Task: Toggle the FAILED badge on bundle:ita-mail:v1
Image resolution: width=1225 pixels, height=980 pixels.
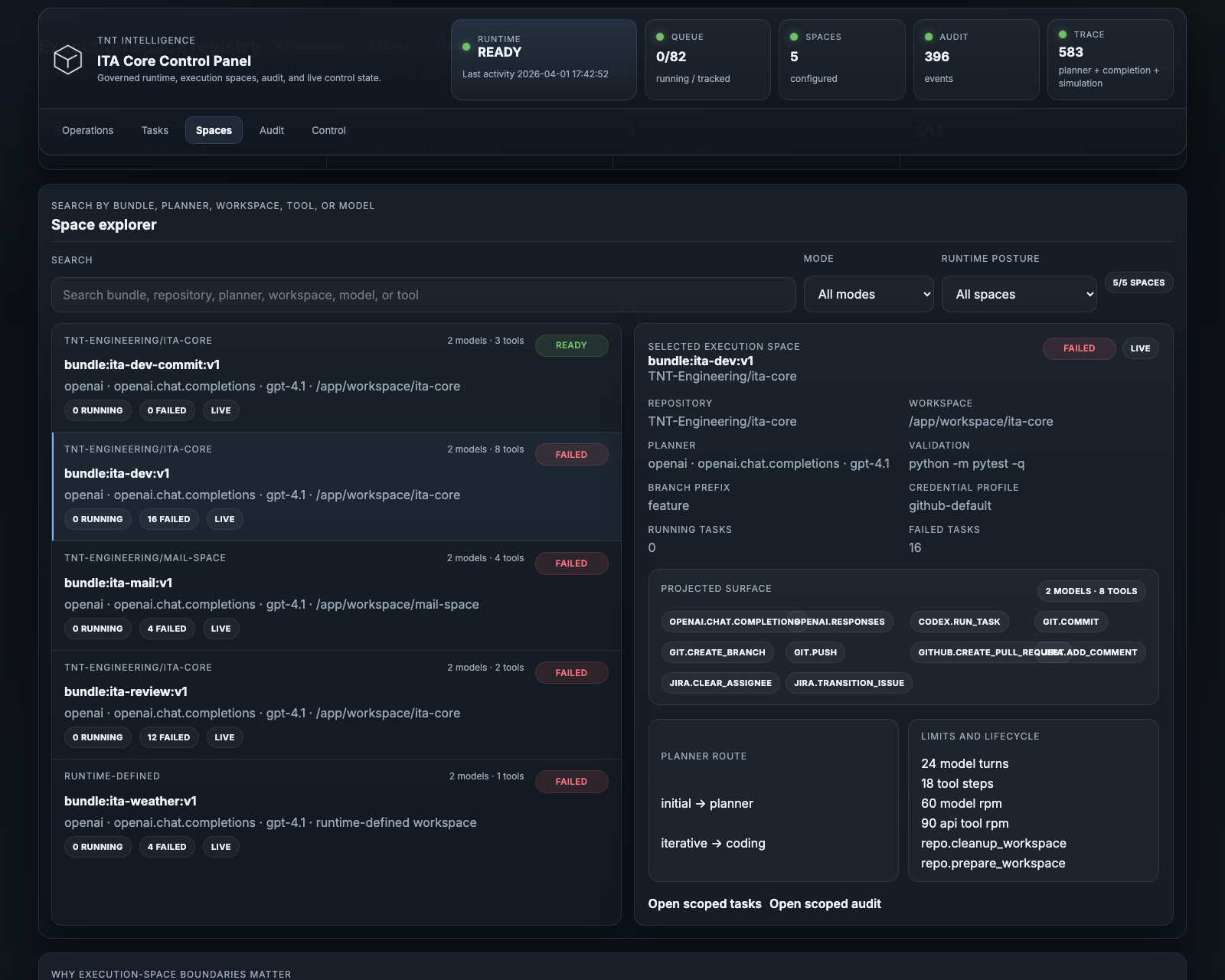Action: point(571,563)
